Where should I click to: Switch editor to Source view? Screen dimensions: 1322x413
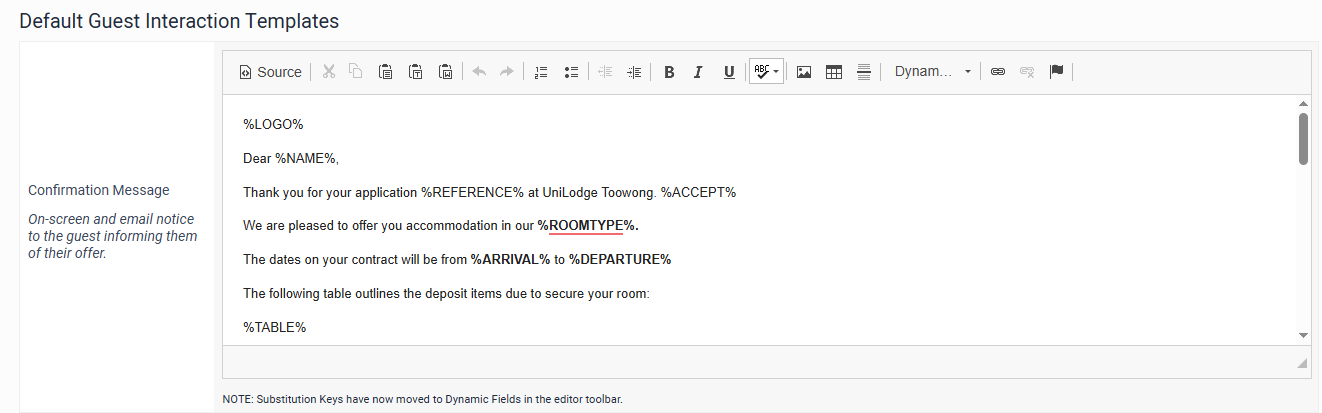click(270, 72)
